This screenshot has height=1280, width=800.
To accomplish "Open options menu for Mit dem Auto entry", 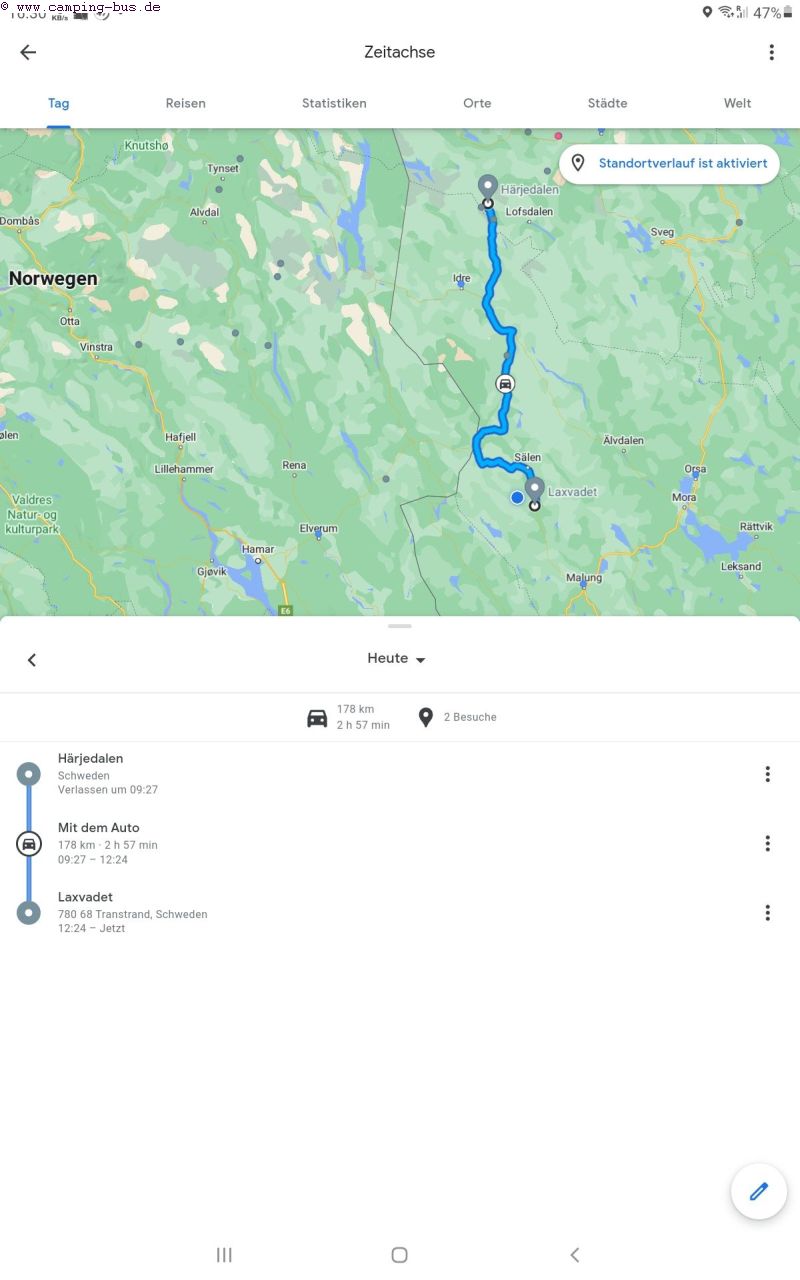I will (767, 843).
